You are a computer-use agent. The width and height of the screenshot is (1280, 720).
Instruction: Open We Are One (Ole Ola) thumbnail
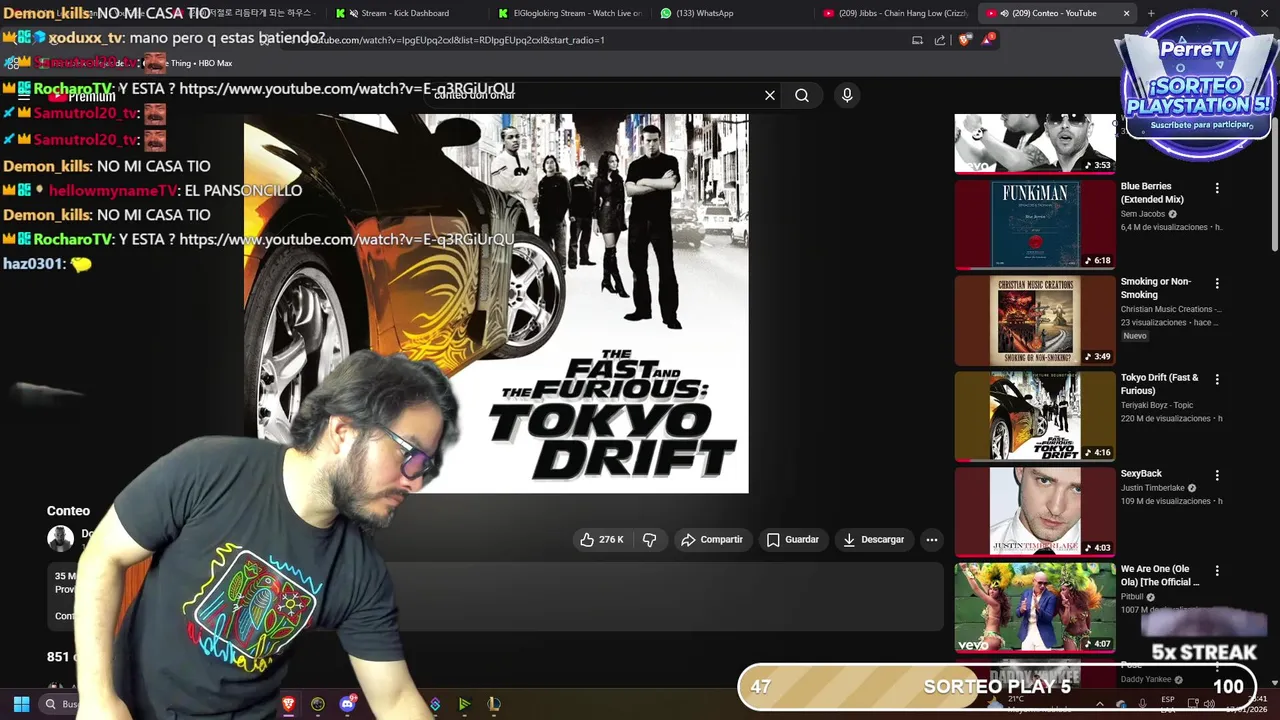point(1035,607)
